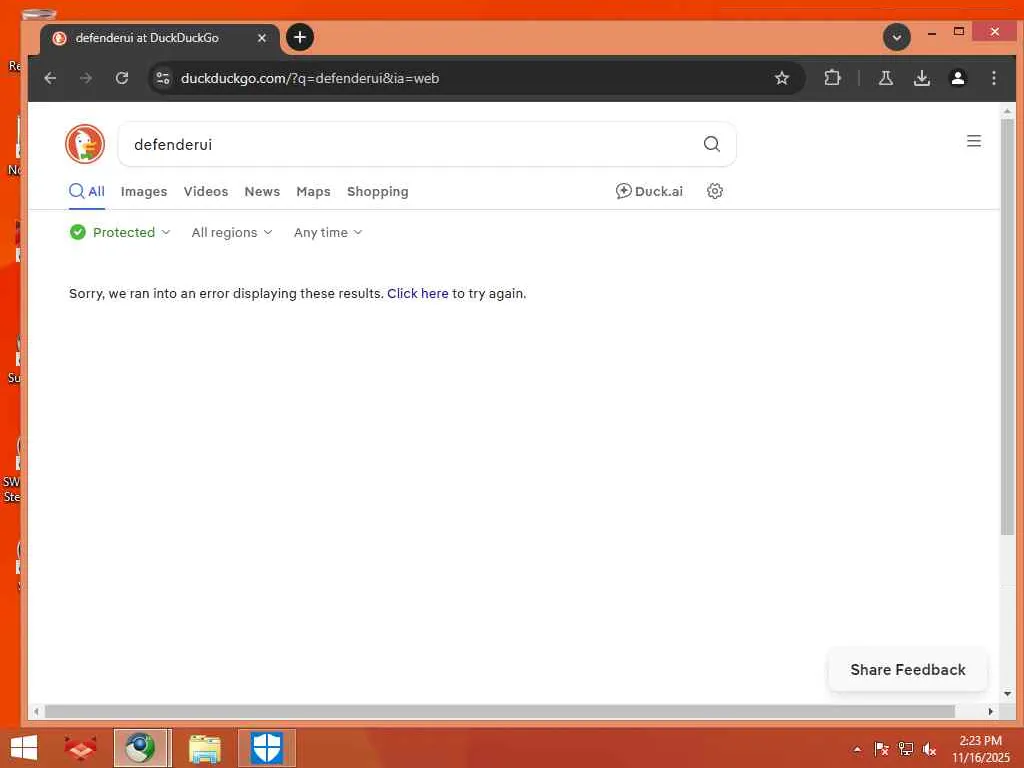Image resolution: width=1024 pixels, height=768 pixels.
Task: Click the scroll right arrow
Action: [991, 711]
